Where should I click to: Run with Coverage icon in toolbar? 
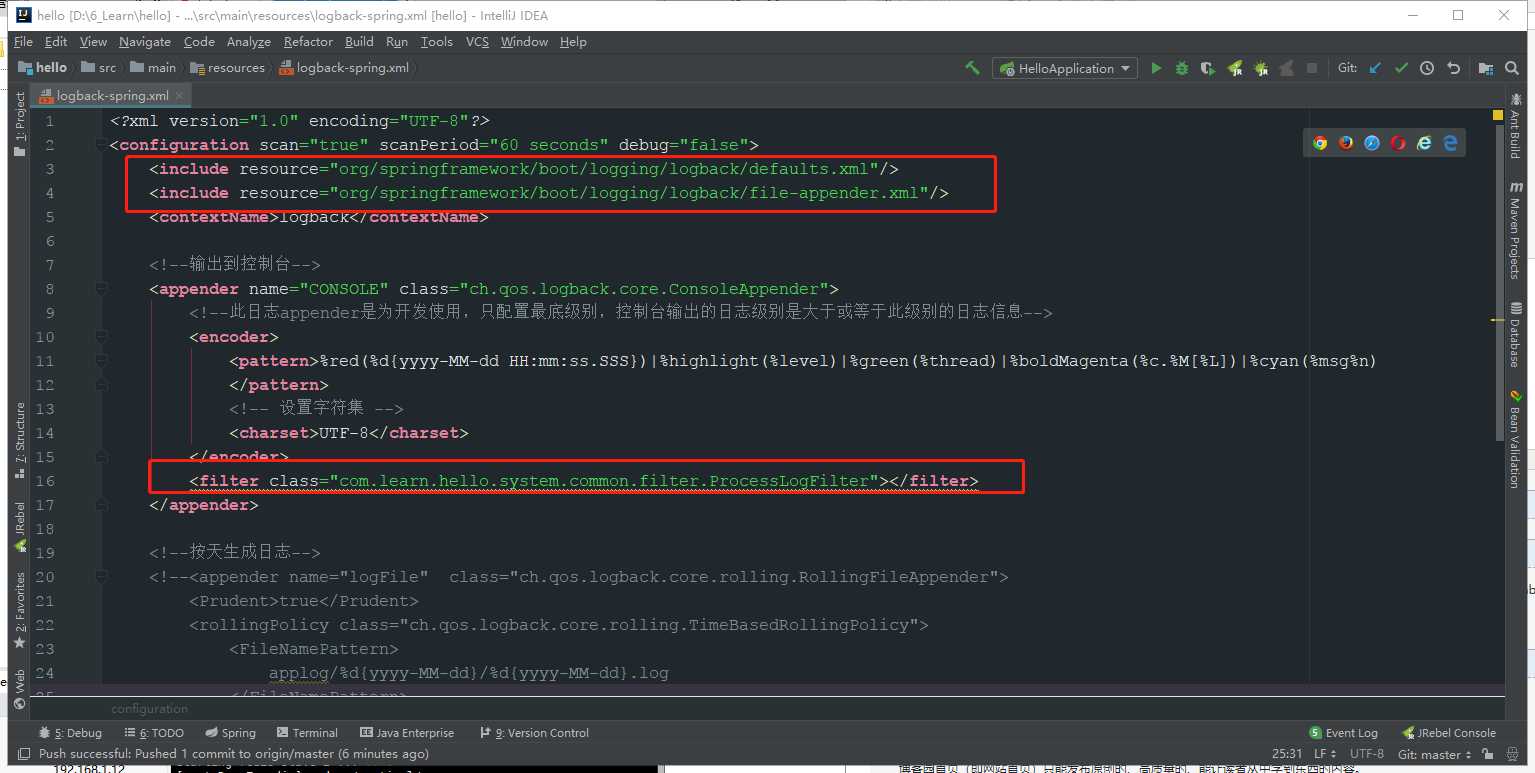coord(1208,68)
